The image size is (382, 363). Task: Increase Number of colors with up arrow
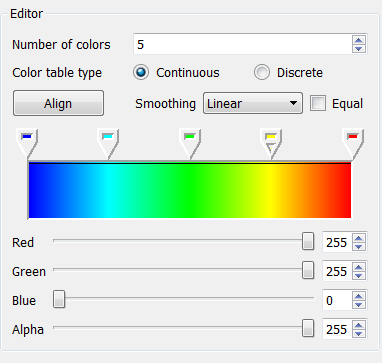pos(359,40)
